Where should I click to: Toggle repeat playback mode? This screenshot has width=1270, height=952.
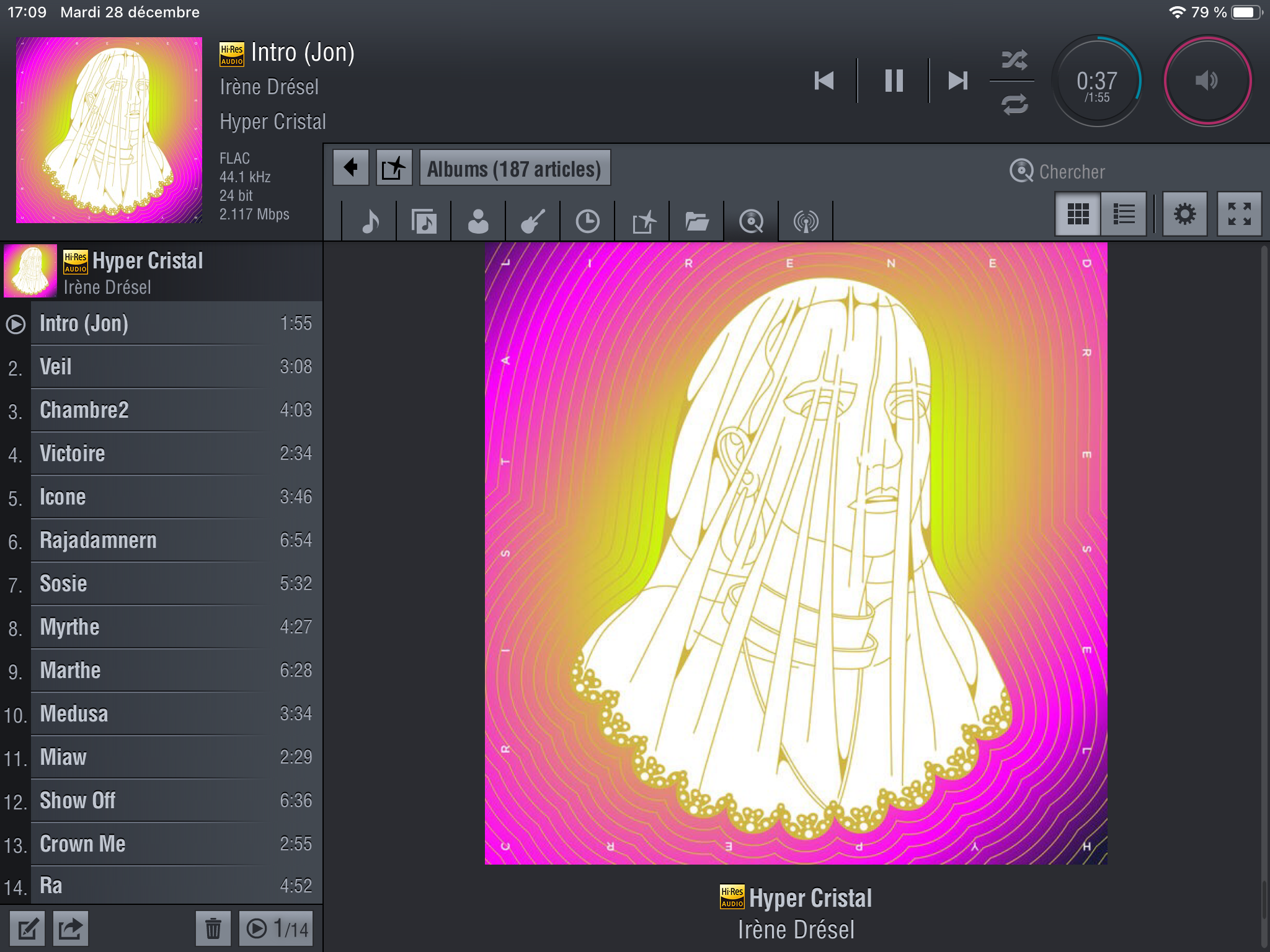pyautogui.click(x=1015, y=104)
